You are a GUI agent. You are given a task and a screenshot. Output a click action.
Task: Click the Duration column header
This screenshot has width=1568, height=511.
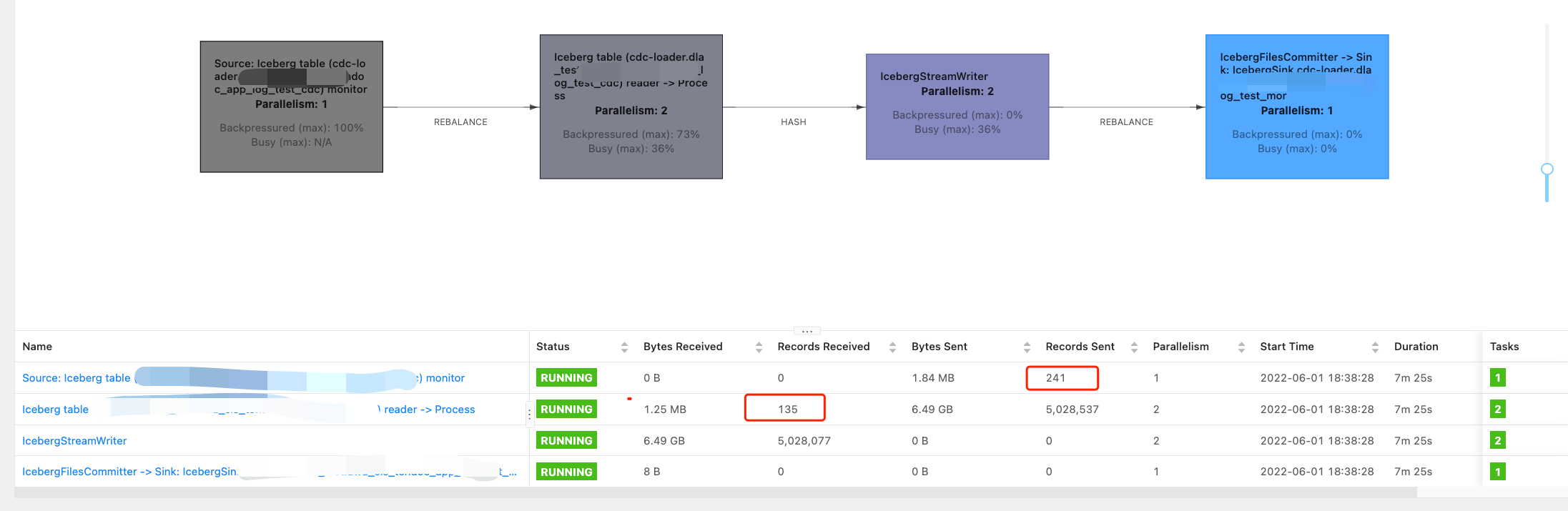pyautogui.click(x=1416, y=347)
